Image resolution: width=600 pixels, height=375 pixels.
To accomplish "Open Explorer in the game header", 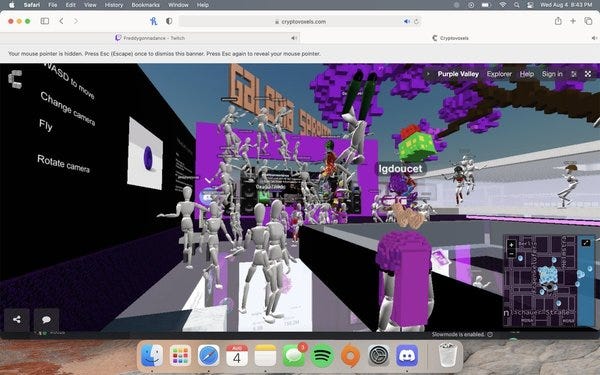I will pos(499,74).
